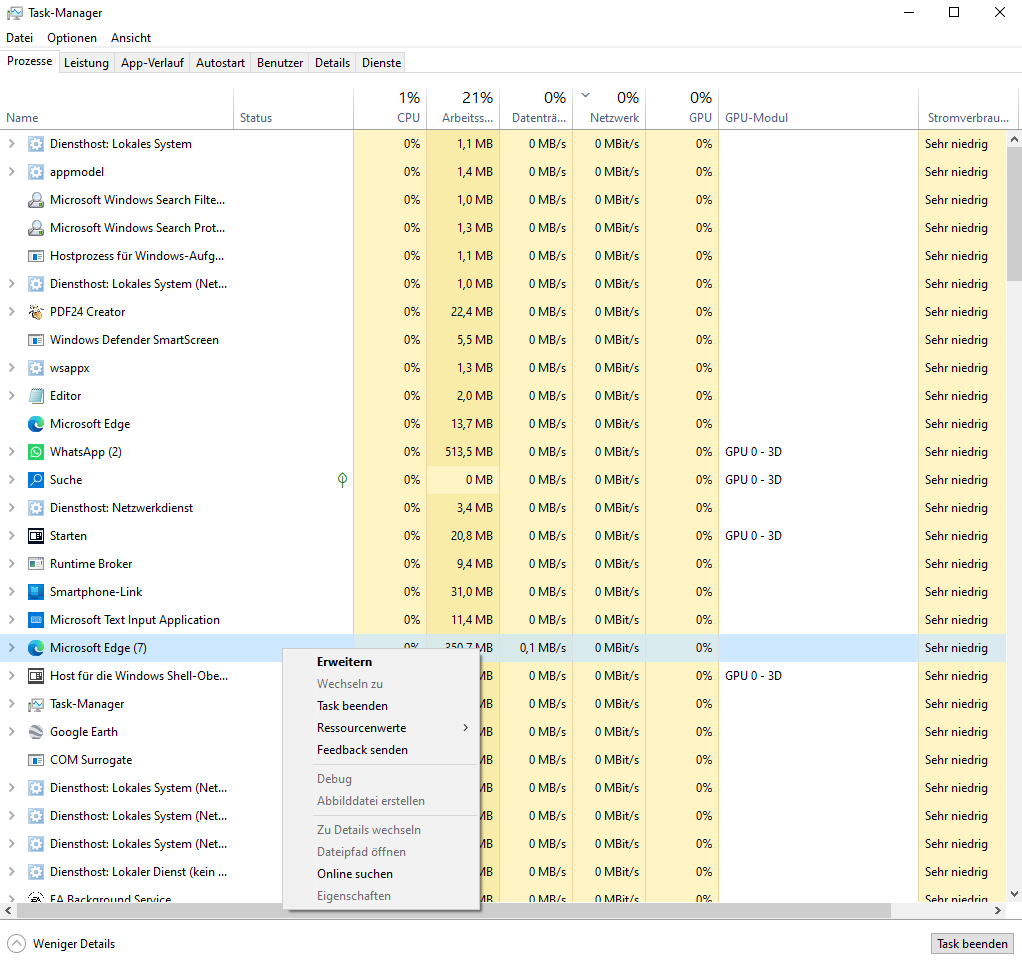Viewport: 1022px width, 966px height.
Task: Click the Runtime Broker icon
Action: (x=36, y=564)
